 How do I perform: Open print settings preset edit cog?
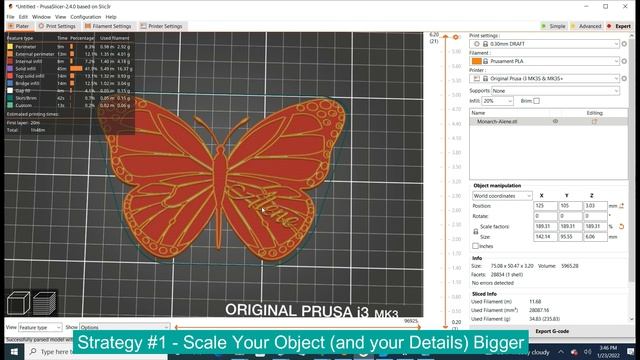(x=624, y=44)
